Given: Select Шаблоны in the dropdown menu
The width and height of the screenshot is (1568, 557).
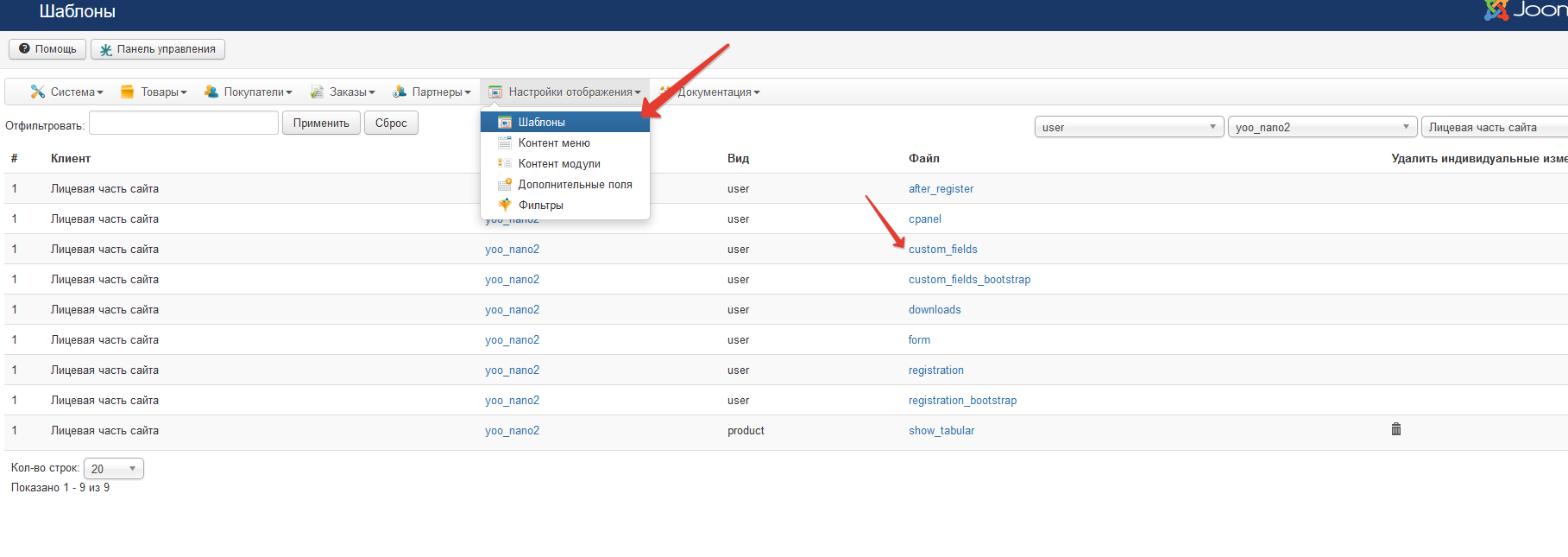Looking at the screenshot, I should (565, 122).
